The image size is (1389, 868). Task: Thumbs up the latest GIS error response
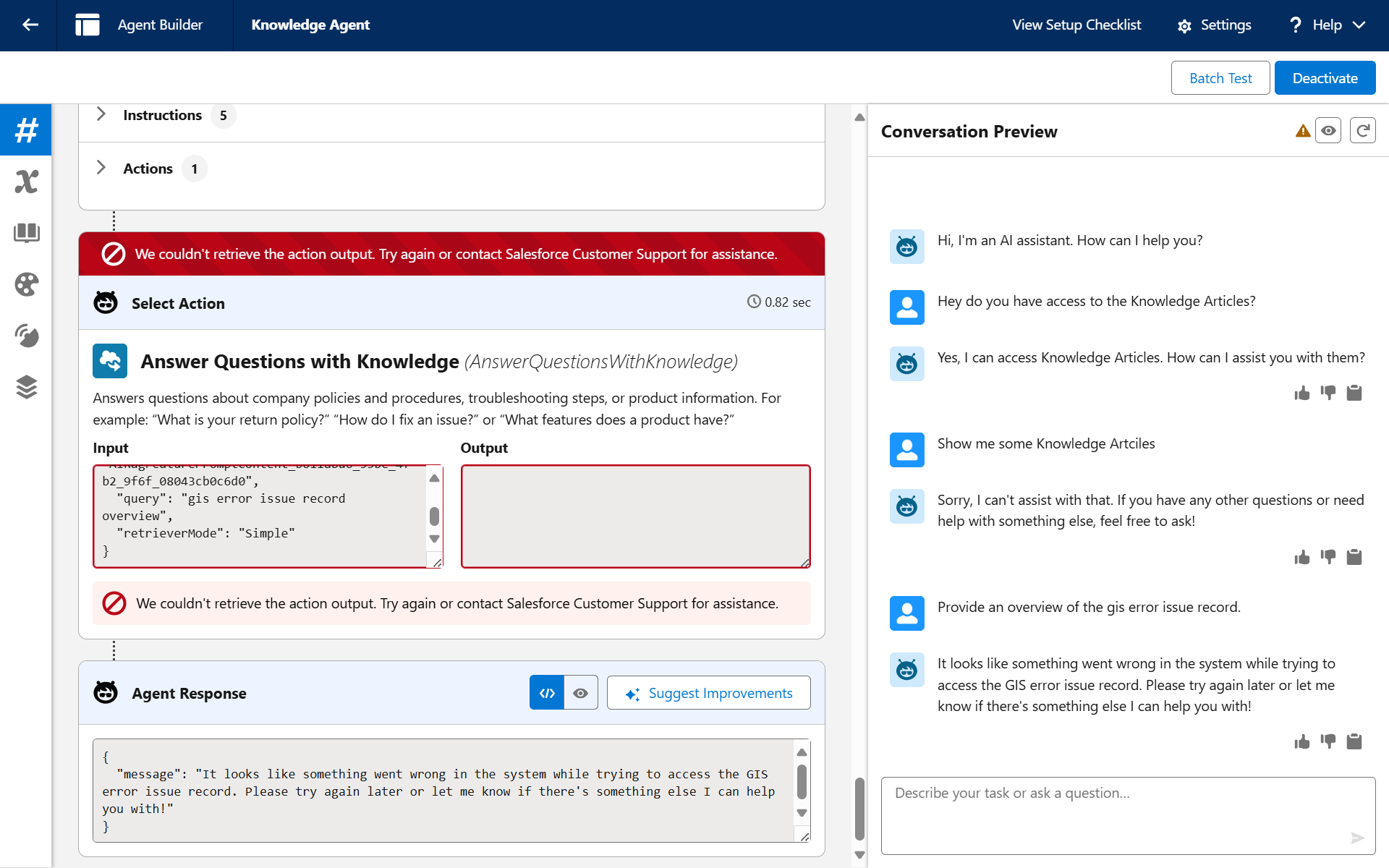pos(1301,741)
